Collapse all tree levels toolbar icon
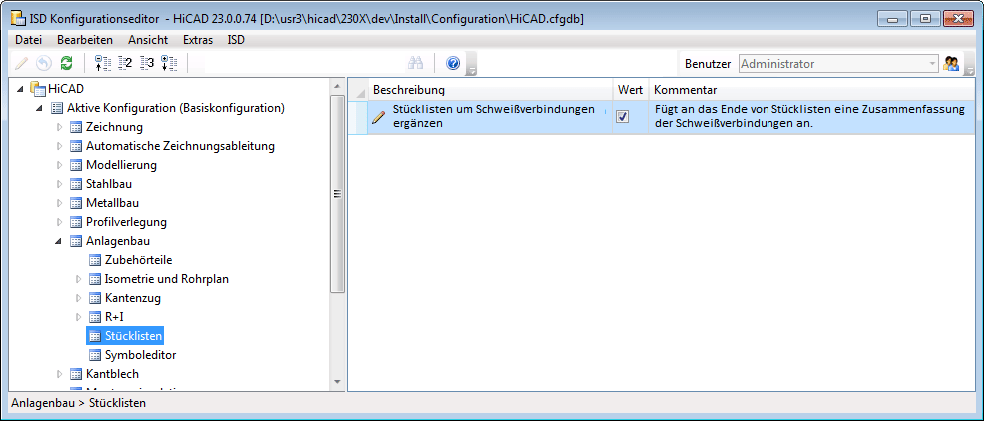Viewport: 984px width, 421px height. pyautogui.click(x=102, y=63)
